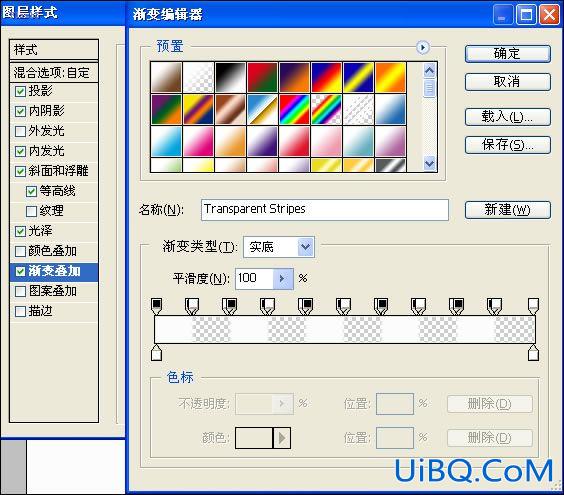Select the transparent rainbow gradient preset

(326, 109)
